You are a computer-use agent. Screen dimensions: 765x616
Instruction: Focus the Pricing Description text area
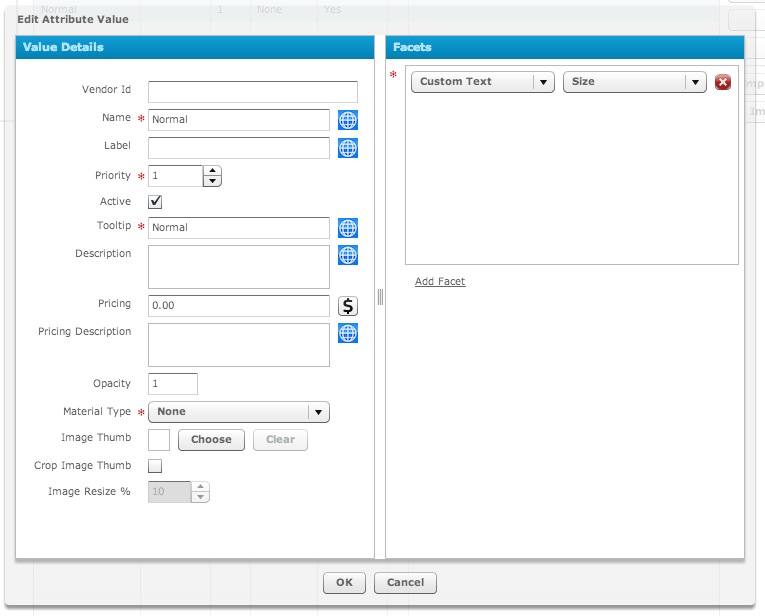click(239, 345)
